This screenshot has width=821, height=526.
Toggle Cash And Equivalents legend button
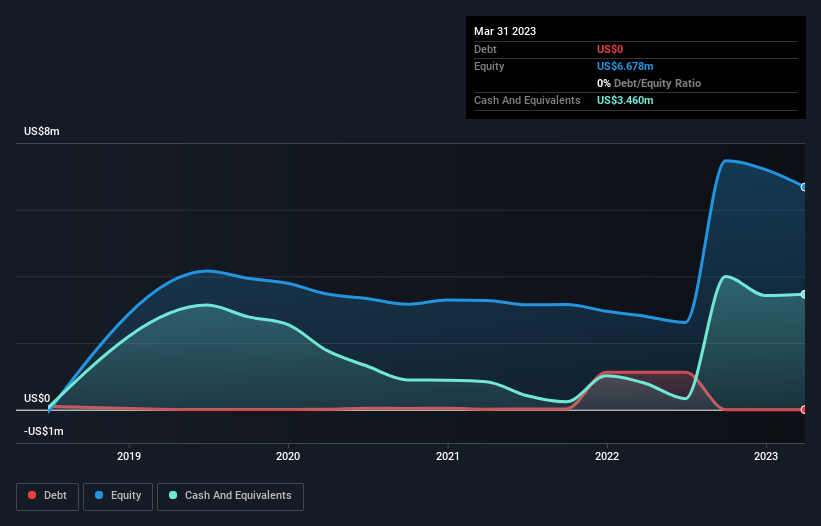(x=230, y=496)
